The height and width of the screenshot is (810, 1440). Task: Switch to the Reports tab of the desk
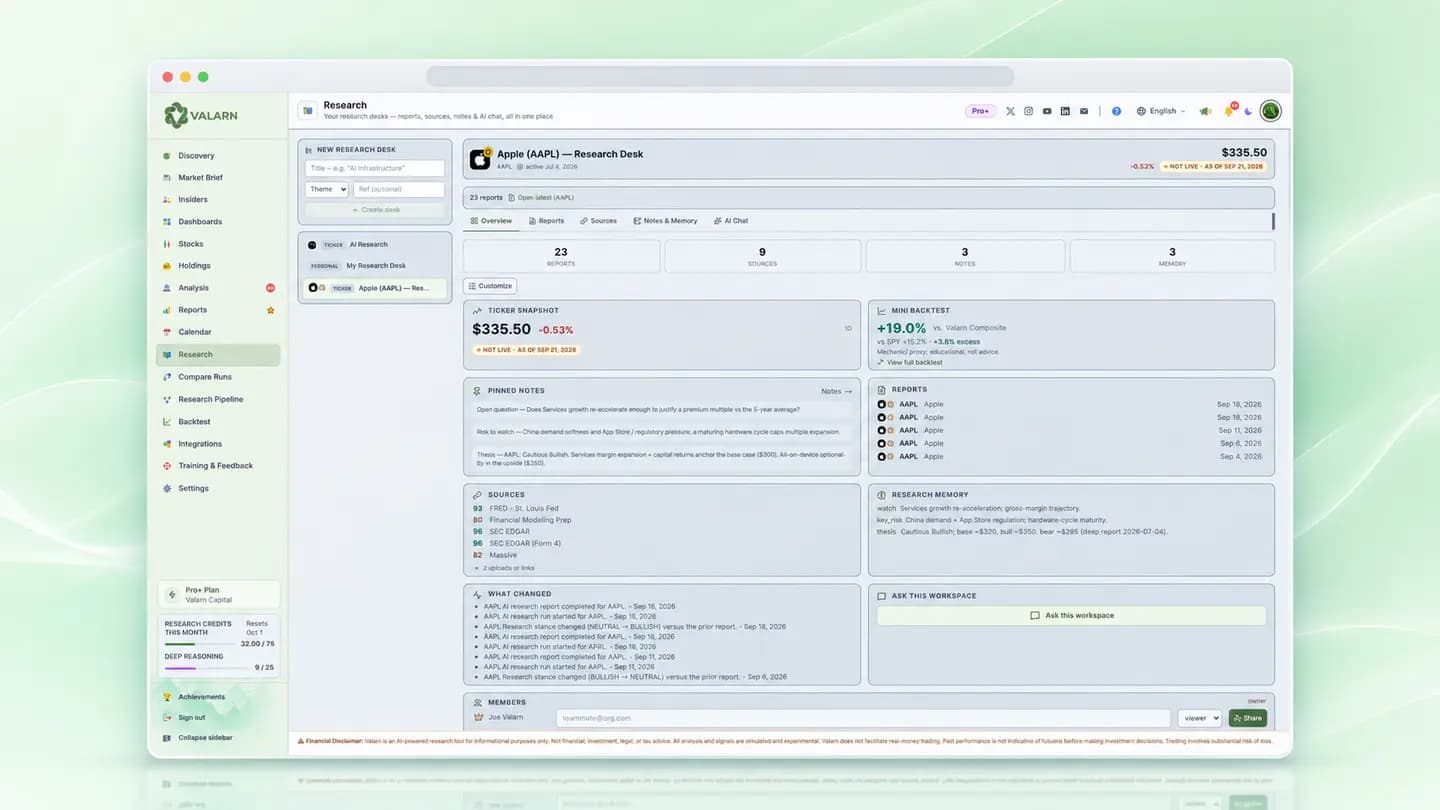(546, 221)
